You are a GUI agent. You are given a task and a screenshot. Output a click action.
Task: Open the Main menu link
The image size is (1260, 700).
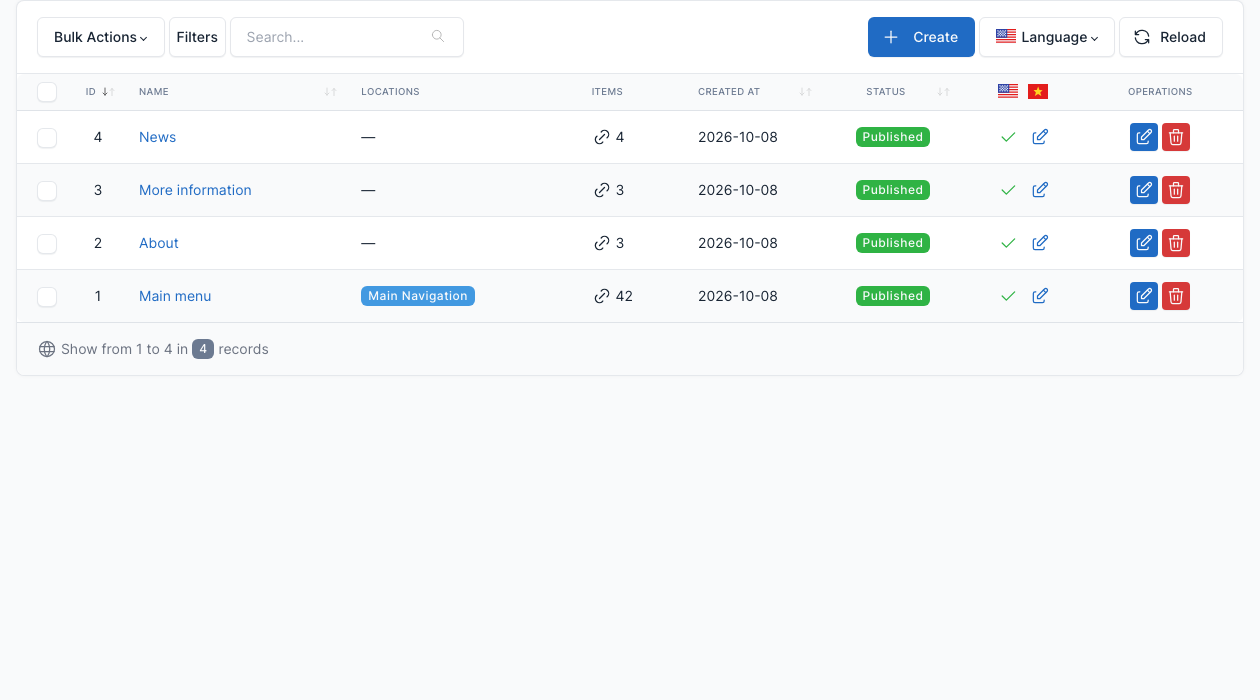175,296
